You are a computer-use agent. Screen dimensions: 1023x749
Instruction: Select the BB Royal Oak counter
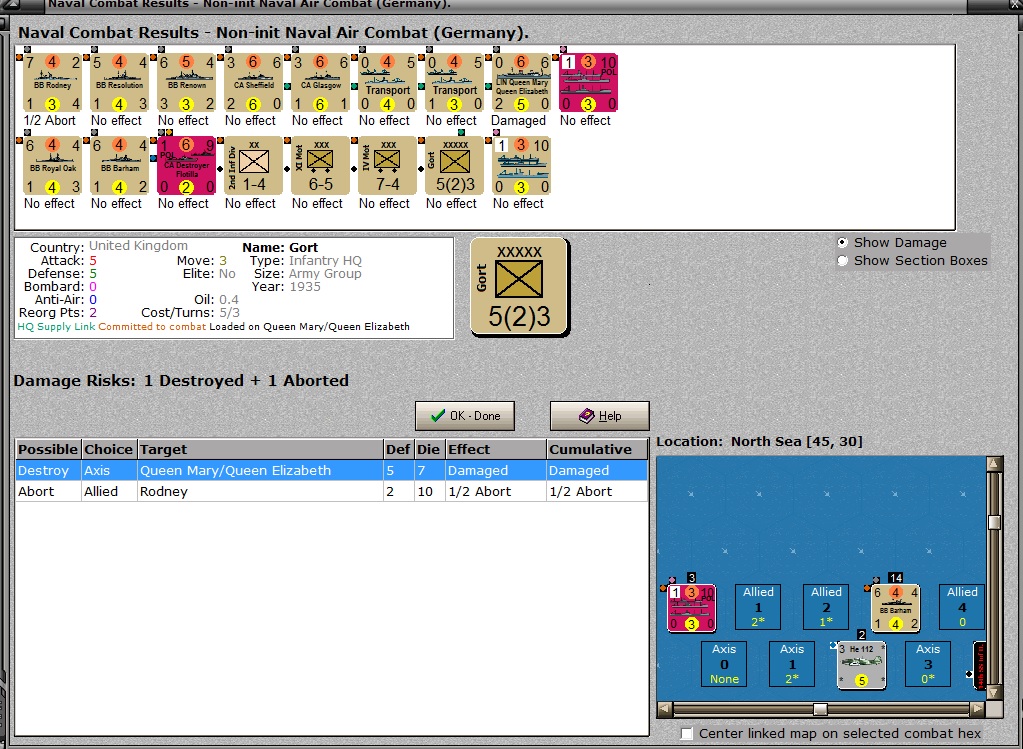(x=52, y=166)
